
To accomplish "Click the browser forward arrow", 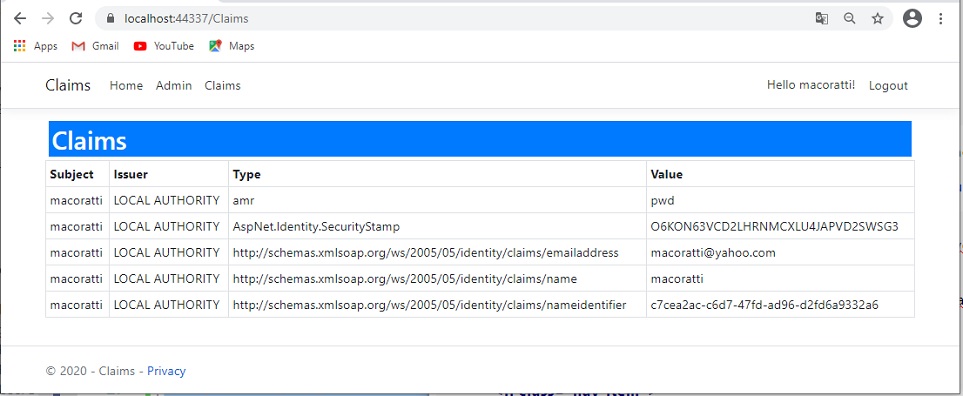I will pos(48,18).
